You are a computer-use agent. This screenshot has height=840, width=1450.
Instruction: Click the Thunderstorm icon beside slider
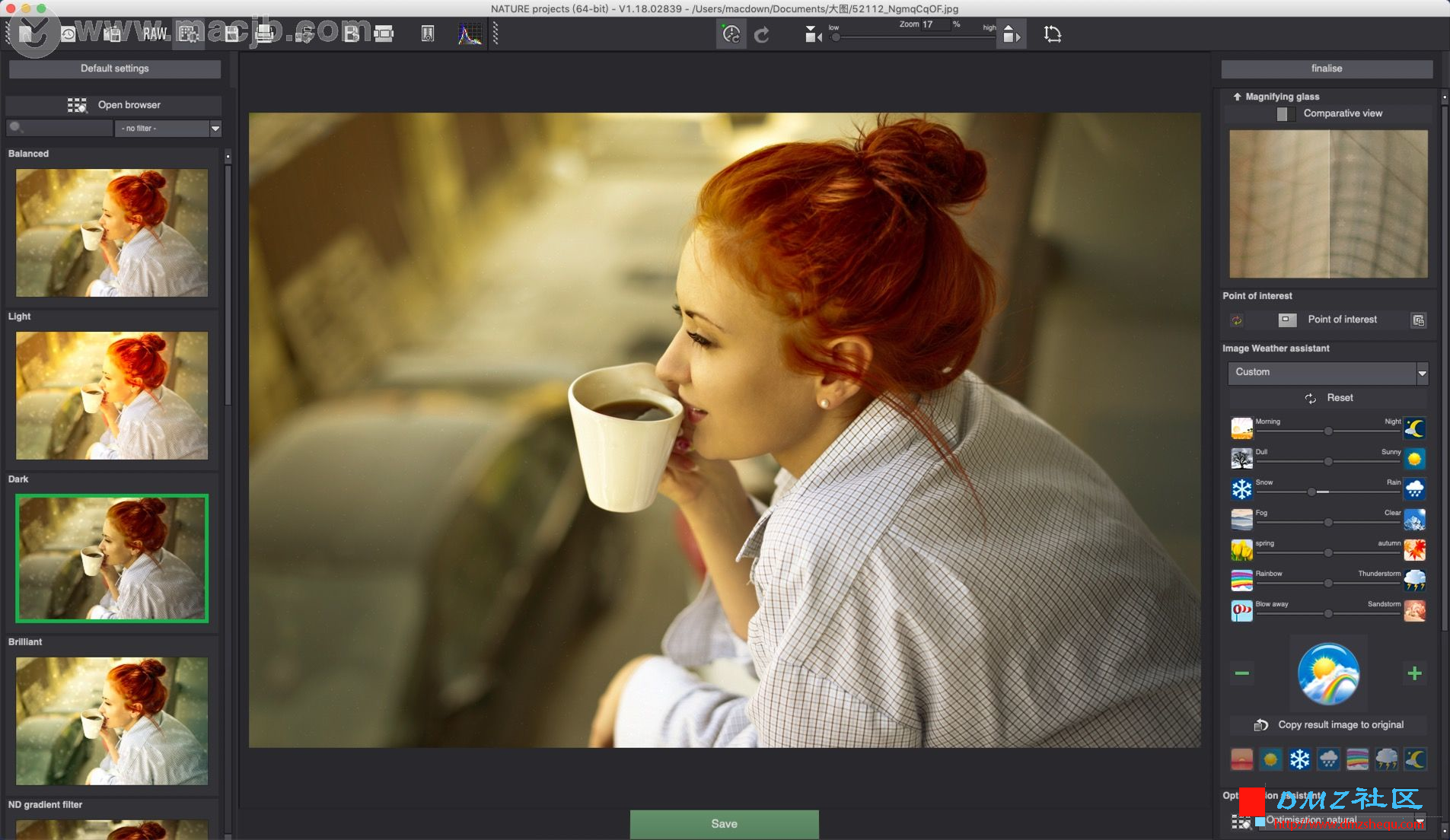[1414, 580]
